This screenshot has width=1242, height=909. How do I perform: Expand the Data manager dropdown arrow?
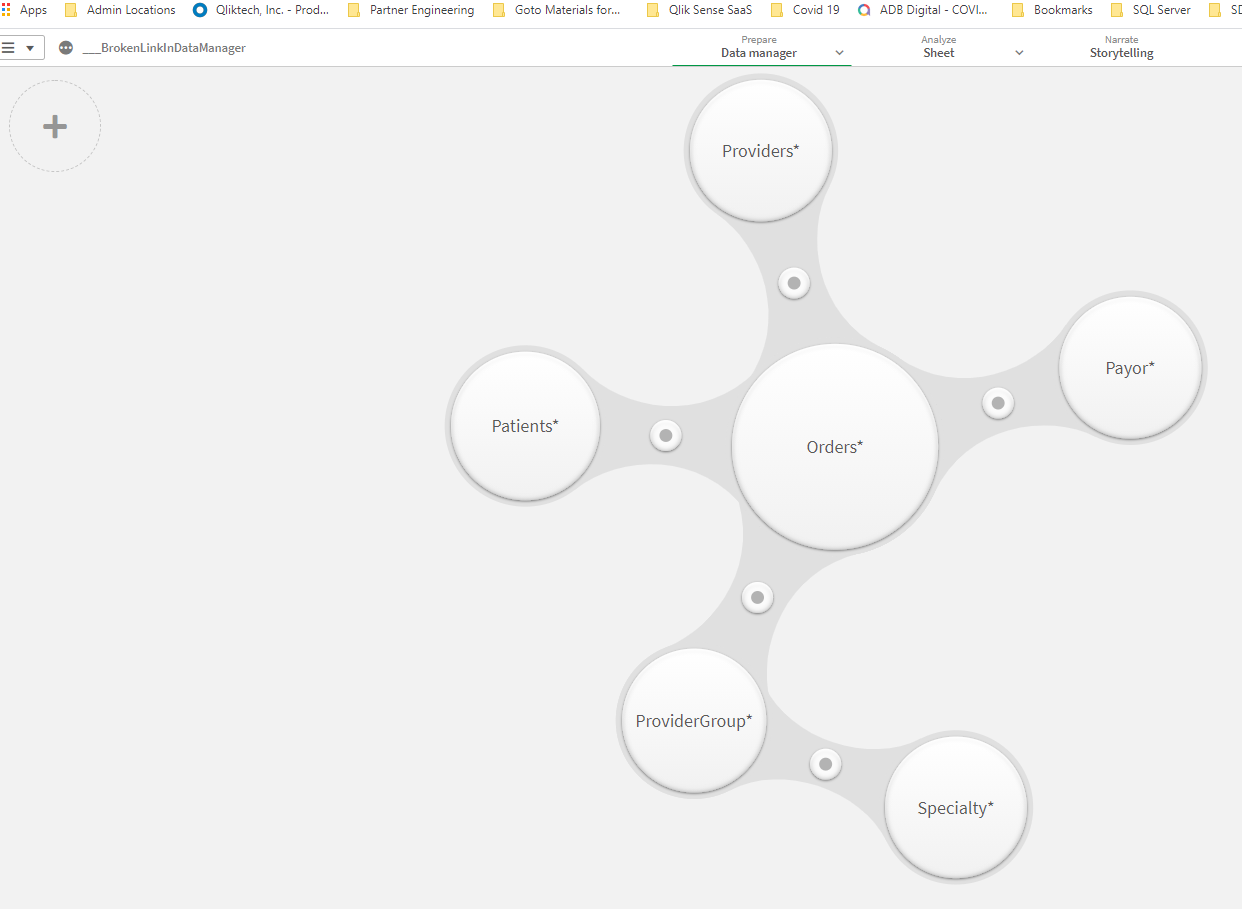pos(839,53)
